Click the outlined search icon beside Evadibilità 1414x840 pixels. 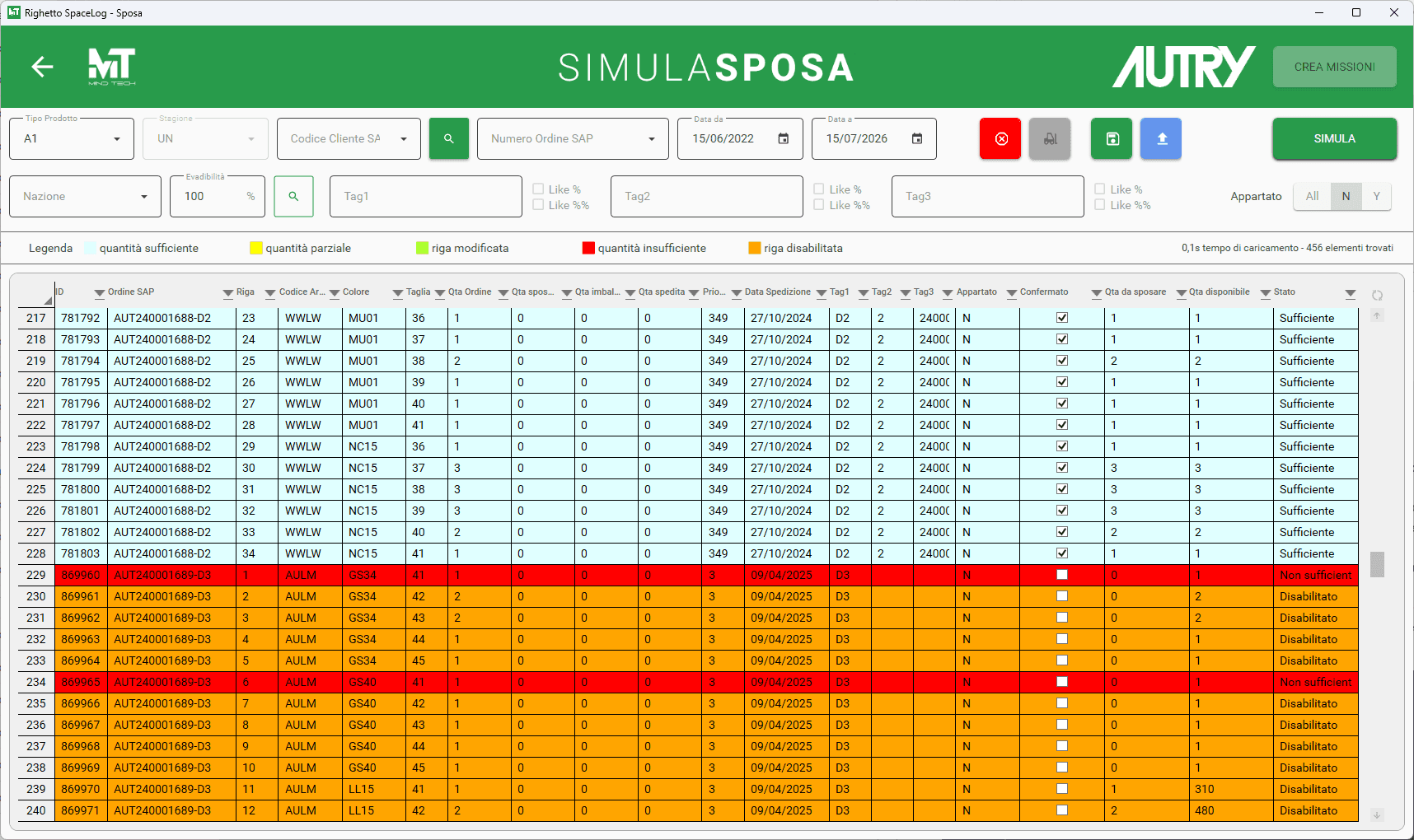coord(293,196)
